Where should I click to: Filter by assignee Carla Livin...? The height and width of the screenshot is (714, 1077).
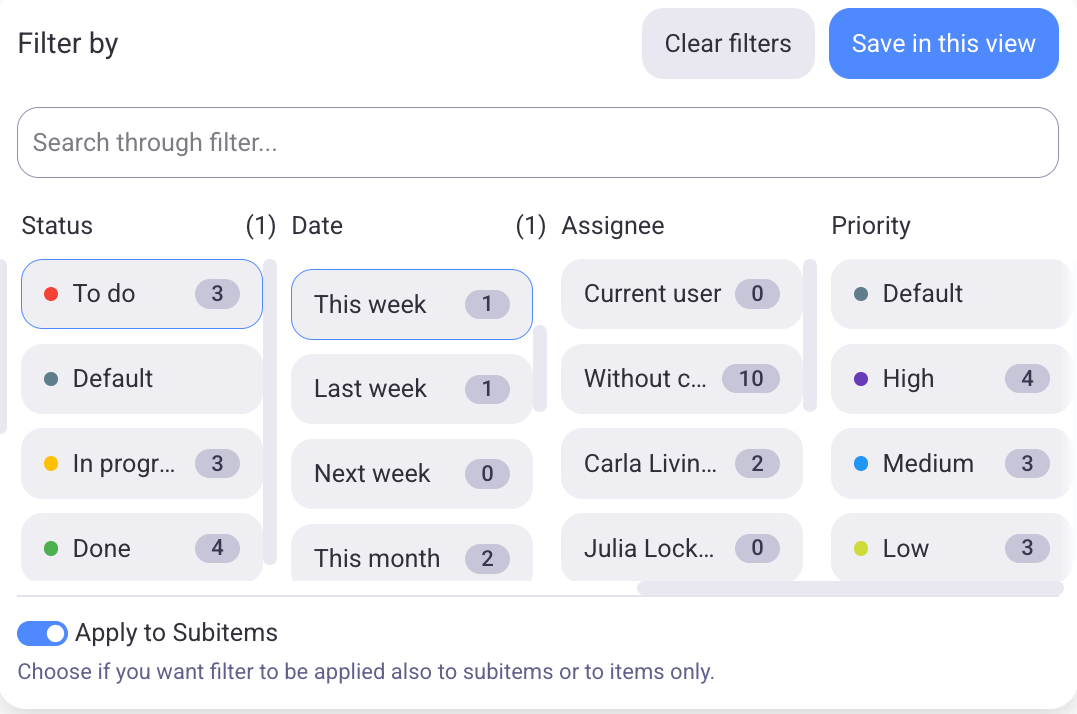pos(681,464)
